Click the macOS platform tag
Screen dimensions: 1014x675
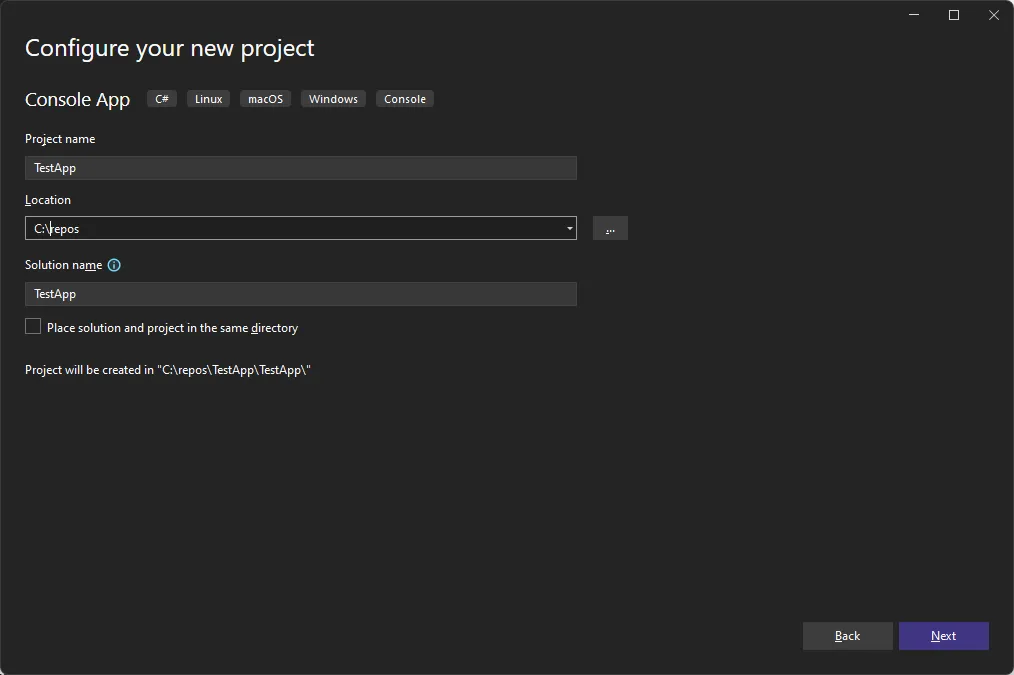(x=265, y=98)
